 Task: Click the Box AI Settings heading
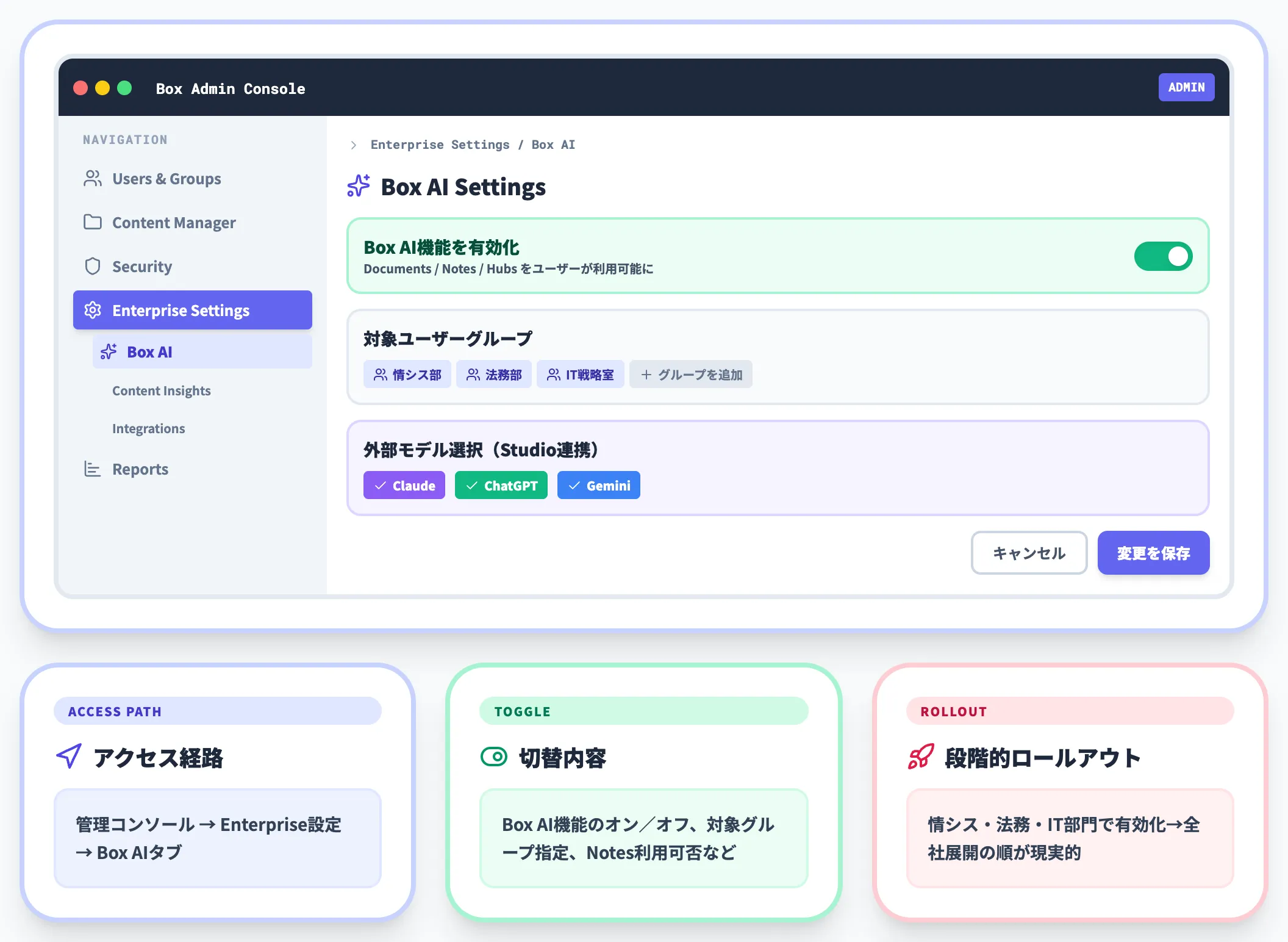coord(463,187)
